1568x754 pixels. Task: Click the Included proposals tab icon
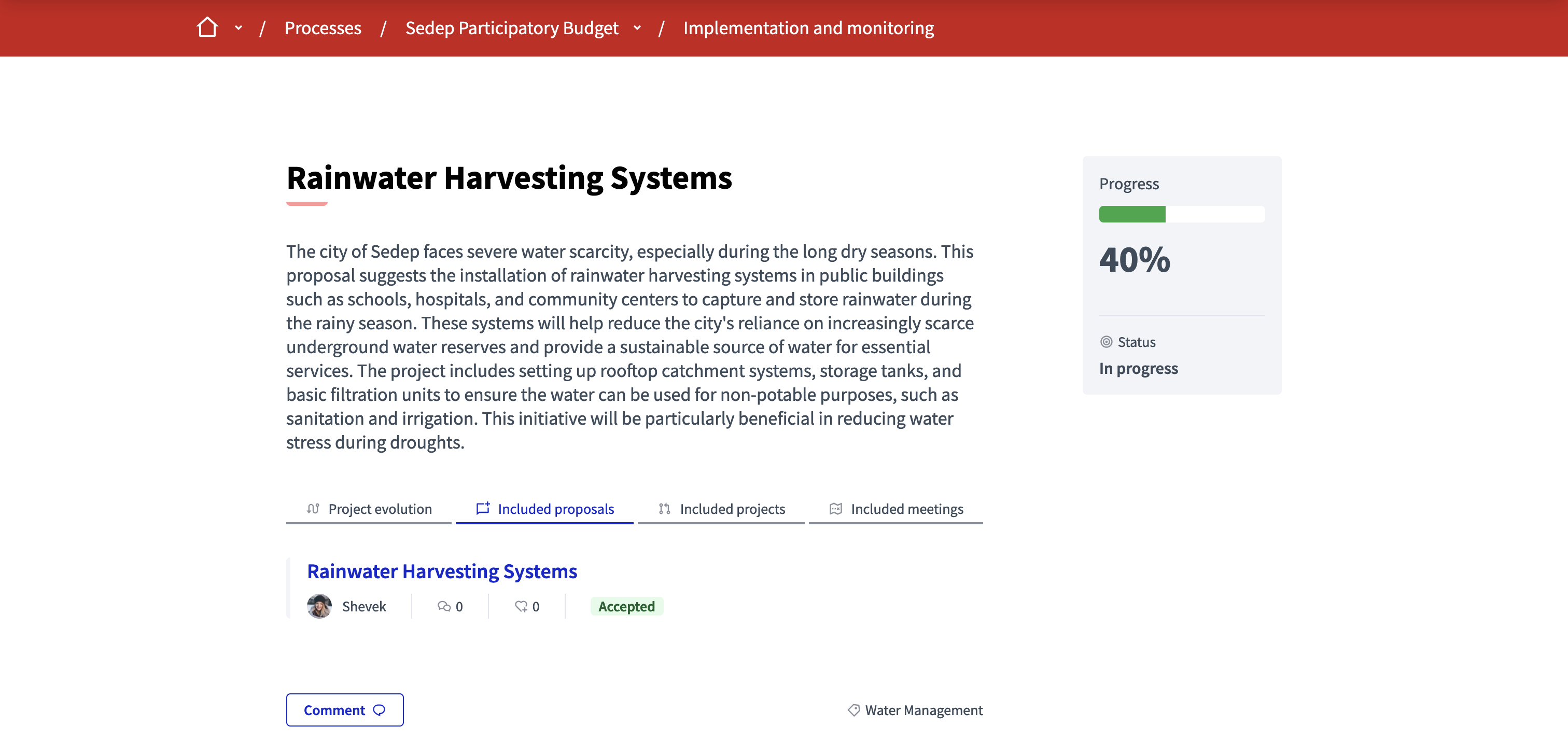point(483,508)
